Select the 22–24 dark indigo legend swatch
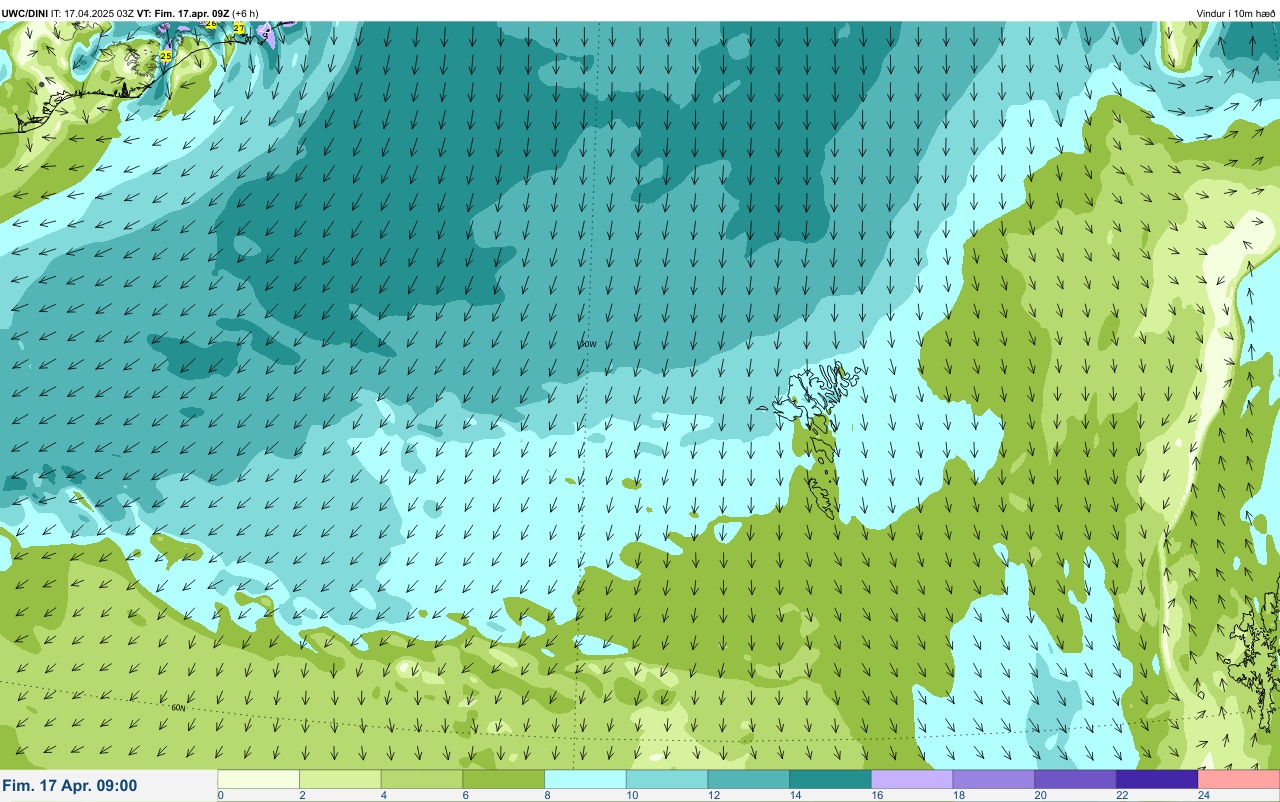Viewport: 1280px width, 802px height. [x=1157, y=779]
